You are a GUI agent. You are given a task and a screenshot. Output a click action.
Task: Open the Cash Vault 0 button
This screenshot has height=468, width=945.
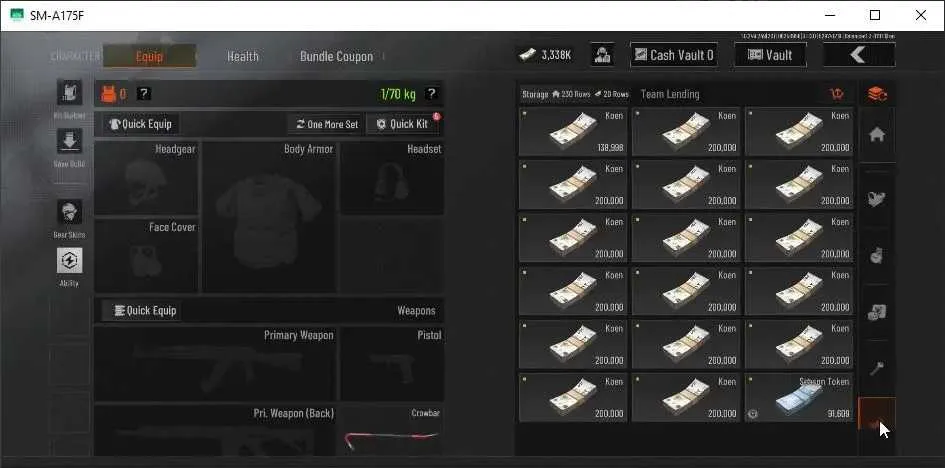(674, 55)
